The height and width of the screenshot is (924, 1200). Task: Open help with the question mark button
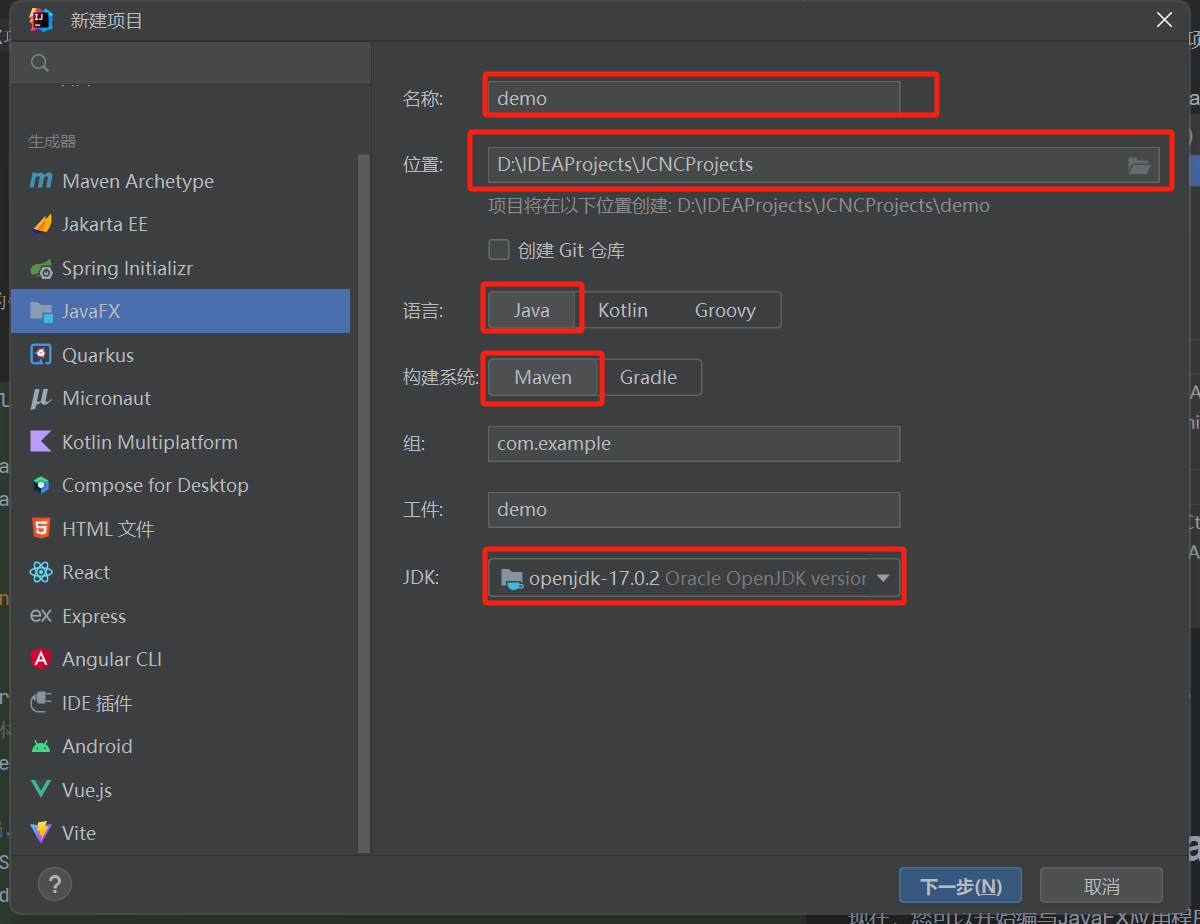[x=55, y=884]
